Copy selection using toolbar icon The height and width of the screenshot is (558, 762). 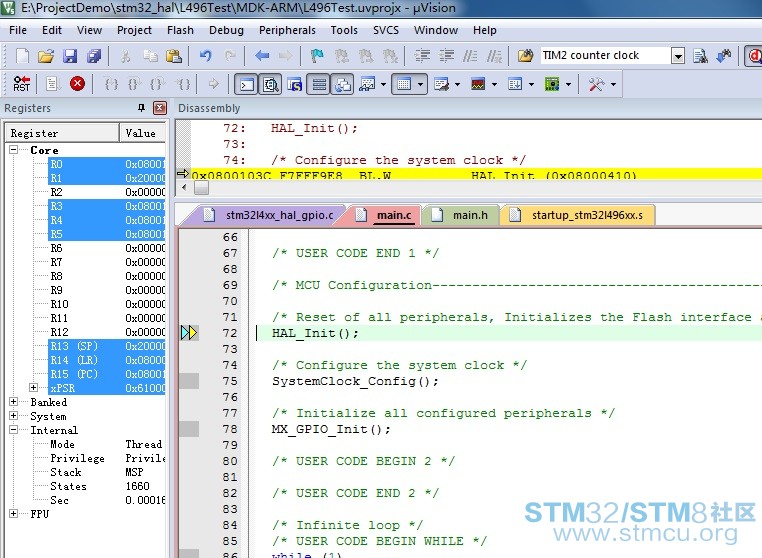[150, 56]
